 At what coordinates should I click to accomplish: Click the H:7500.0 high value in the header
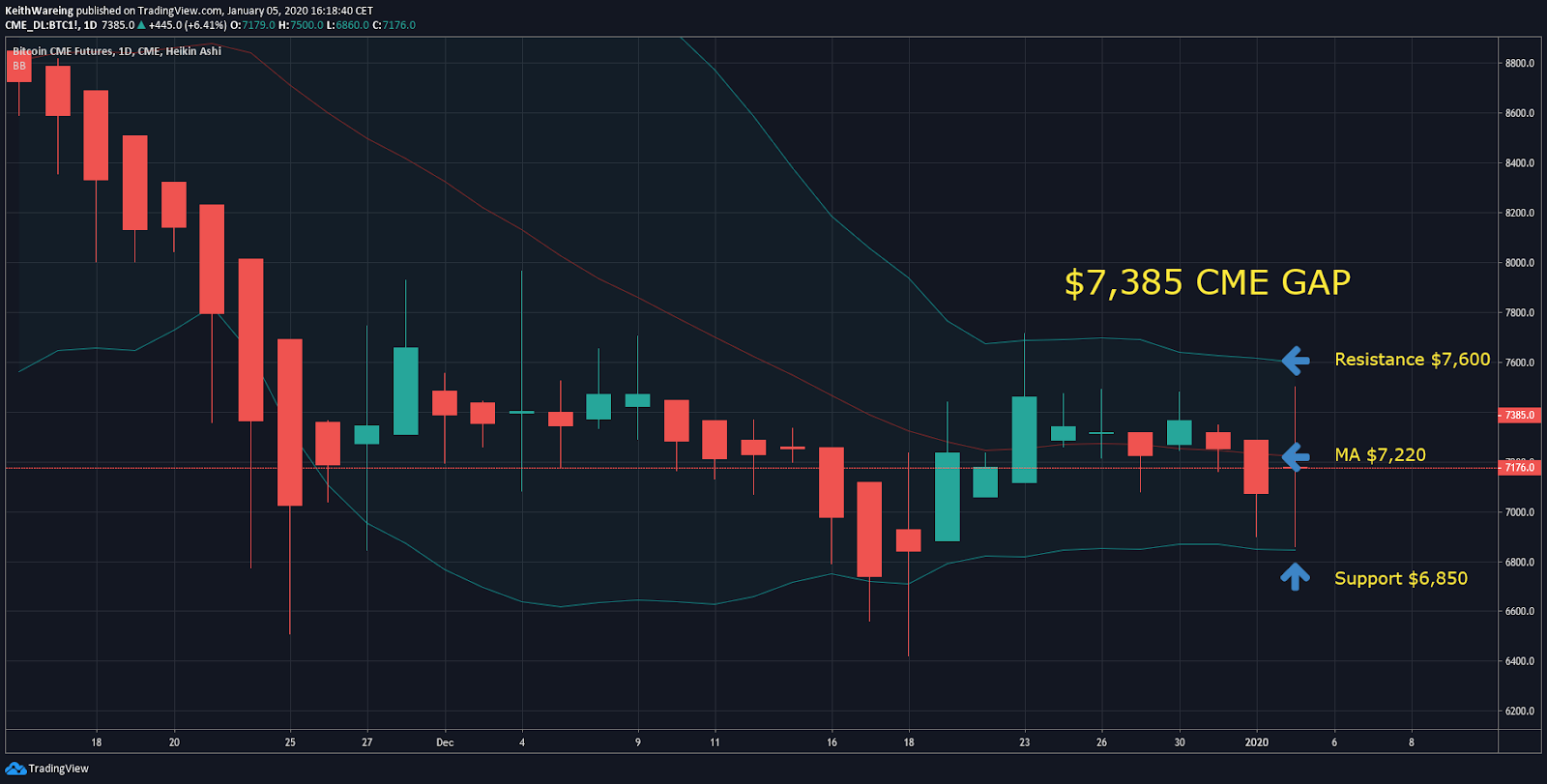(301, 25)
